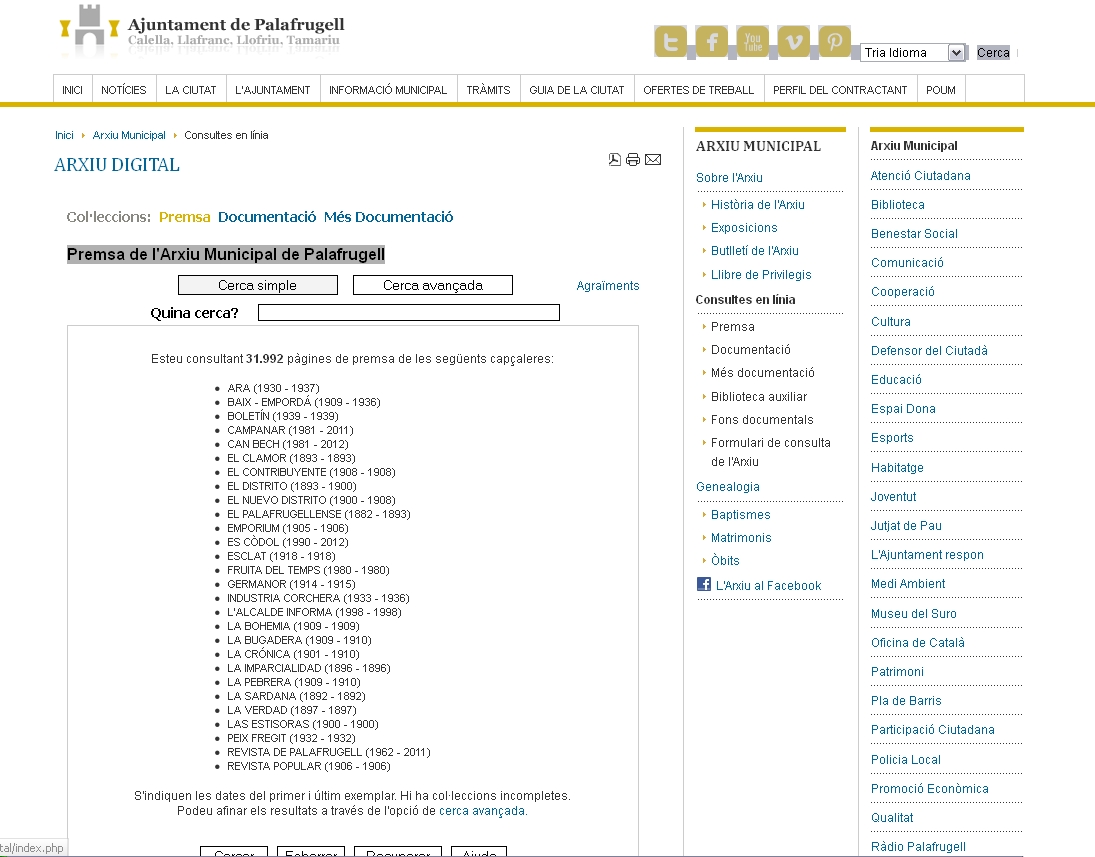
Task: Open Baptismes under Genealogia
Action: [x=740, y=515]
